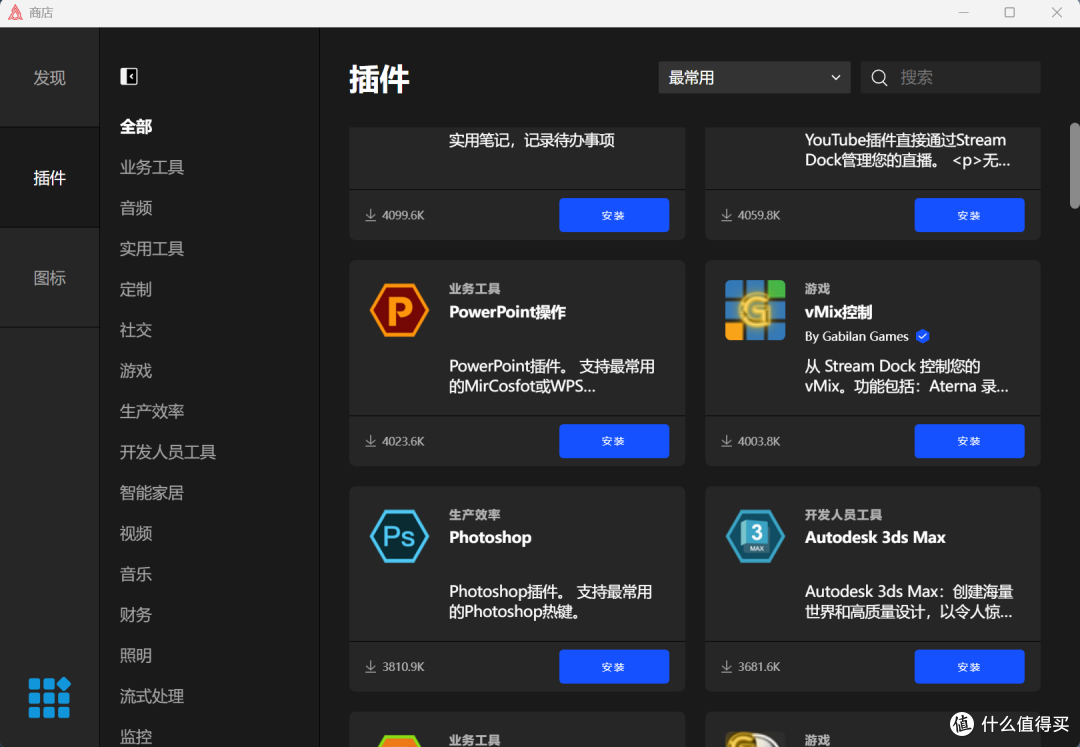Click download icon beside 4003.8K
The width and height of the screenshot is (1080, 747).
pyautogui.click(x=726, y=441)
